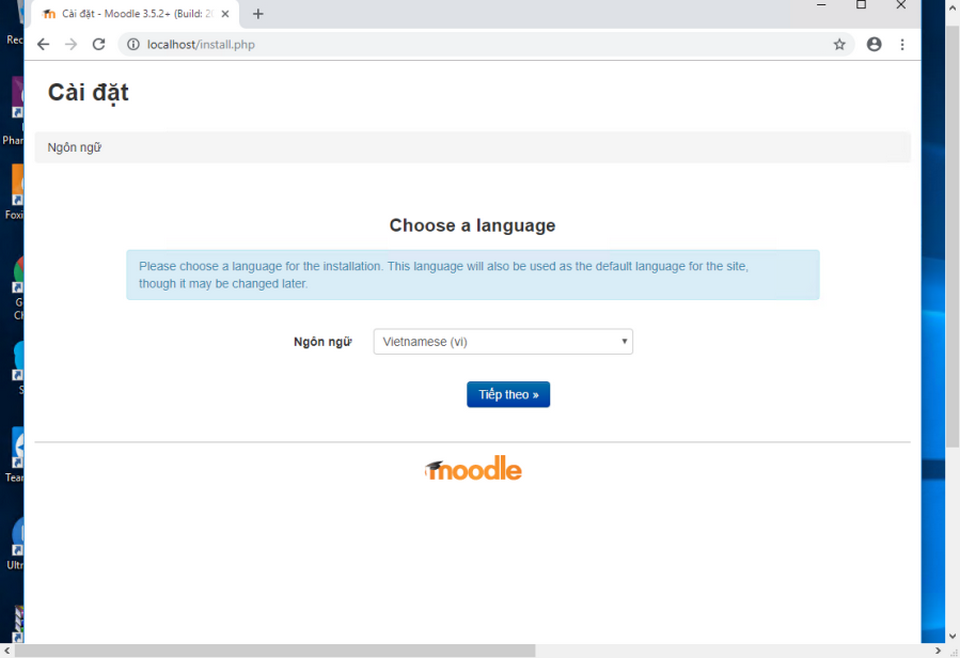Screen dimensions: 960x658
Task: Click the blue language instructions notice
Action: pos(473,275)
